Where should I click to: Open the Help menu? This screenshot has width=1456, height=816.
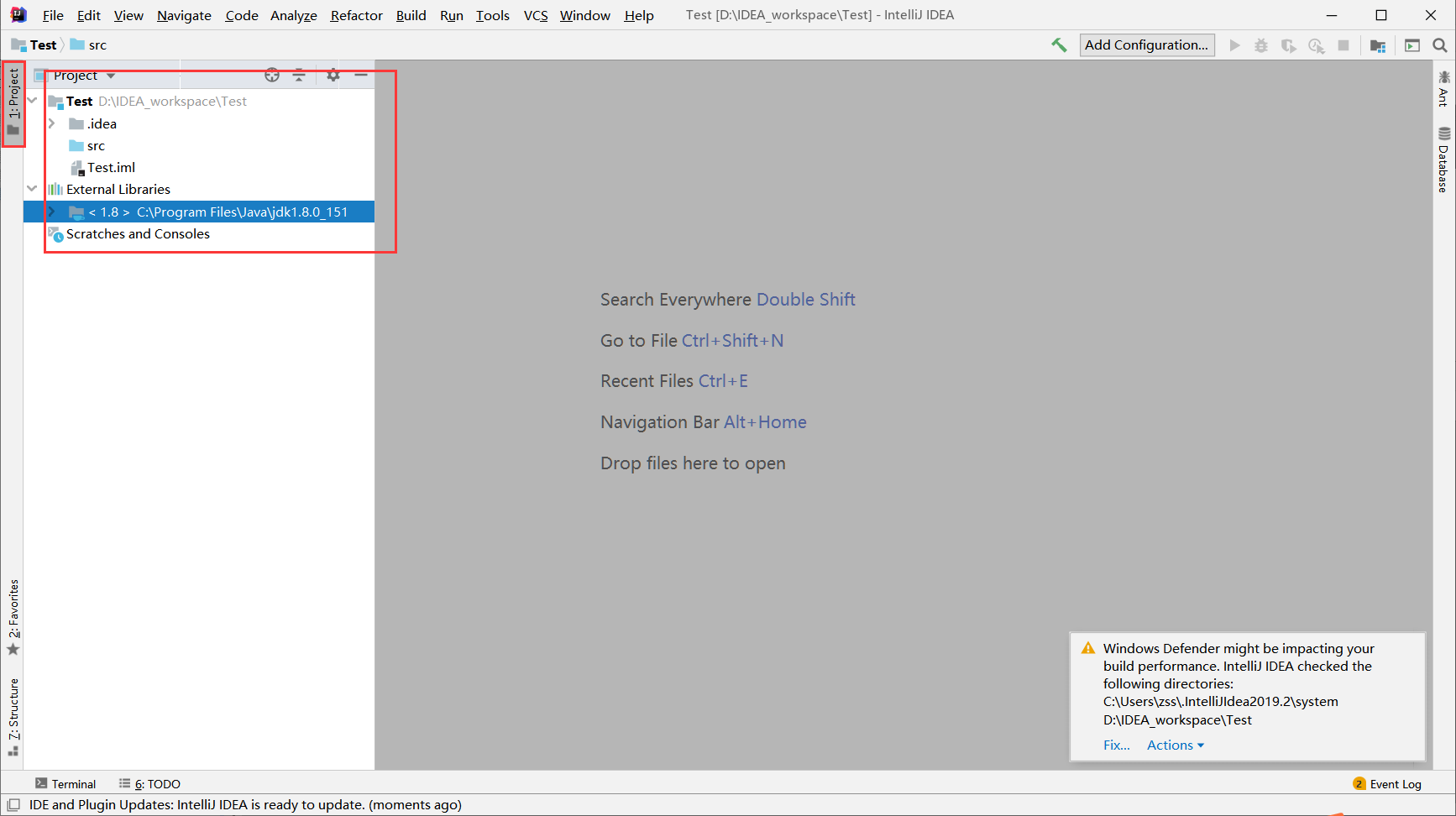pos(639,15)
